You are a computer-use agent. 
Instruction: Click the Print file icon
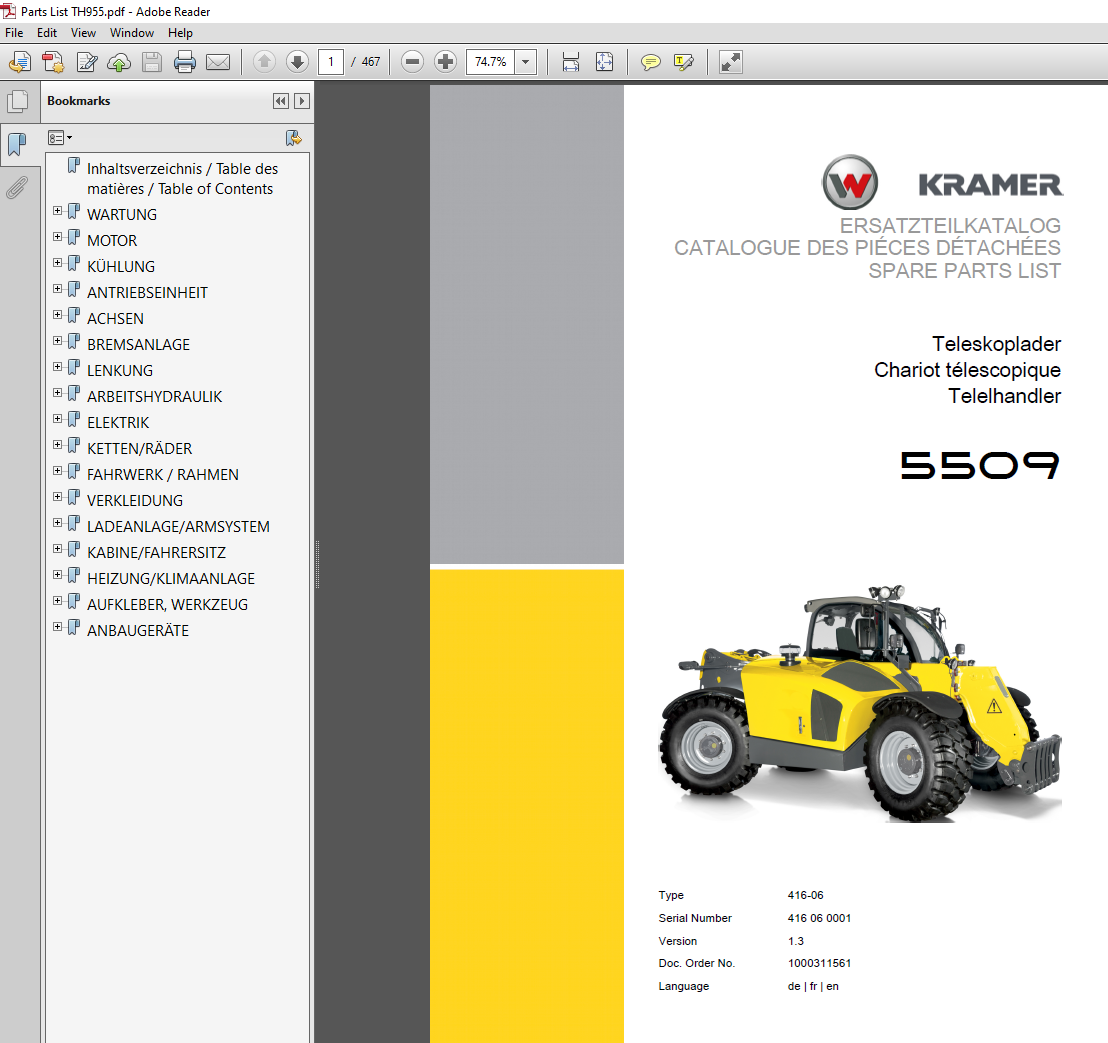[x=185, y=62]
